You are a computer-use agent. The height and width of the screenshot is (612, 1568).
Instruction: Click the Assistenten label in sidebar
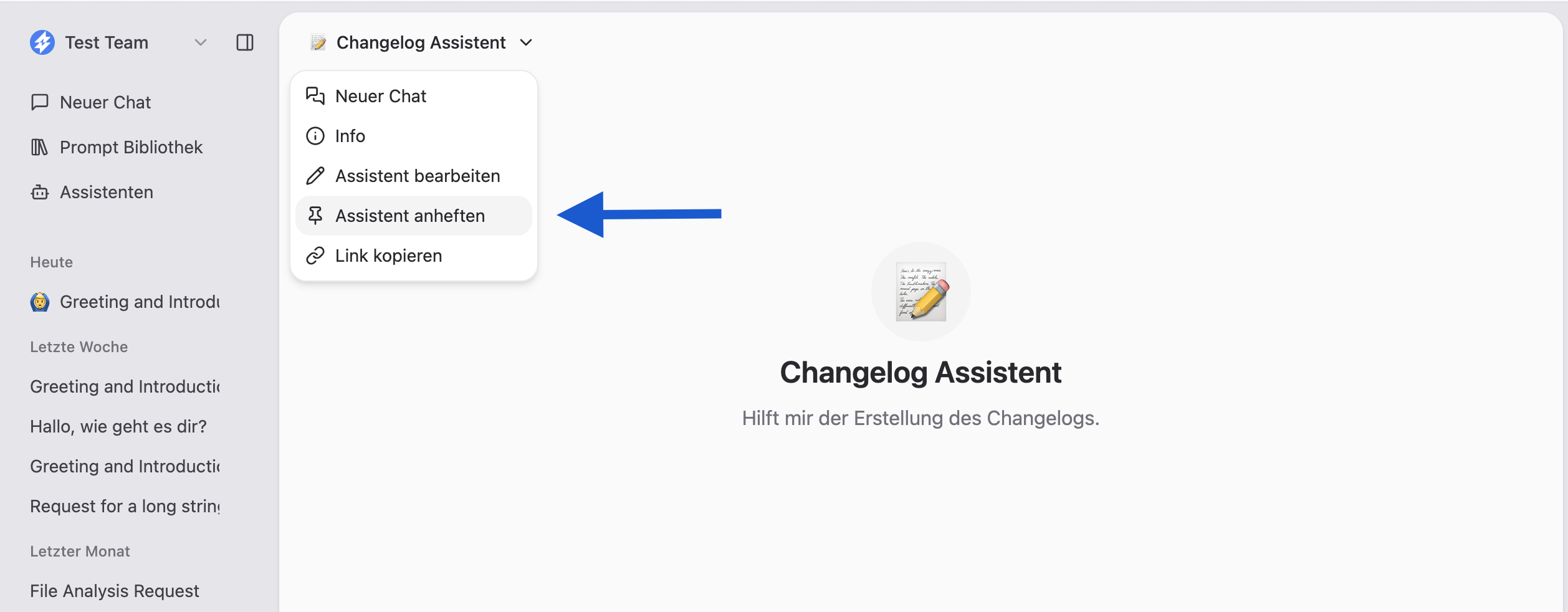point(107,192)
